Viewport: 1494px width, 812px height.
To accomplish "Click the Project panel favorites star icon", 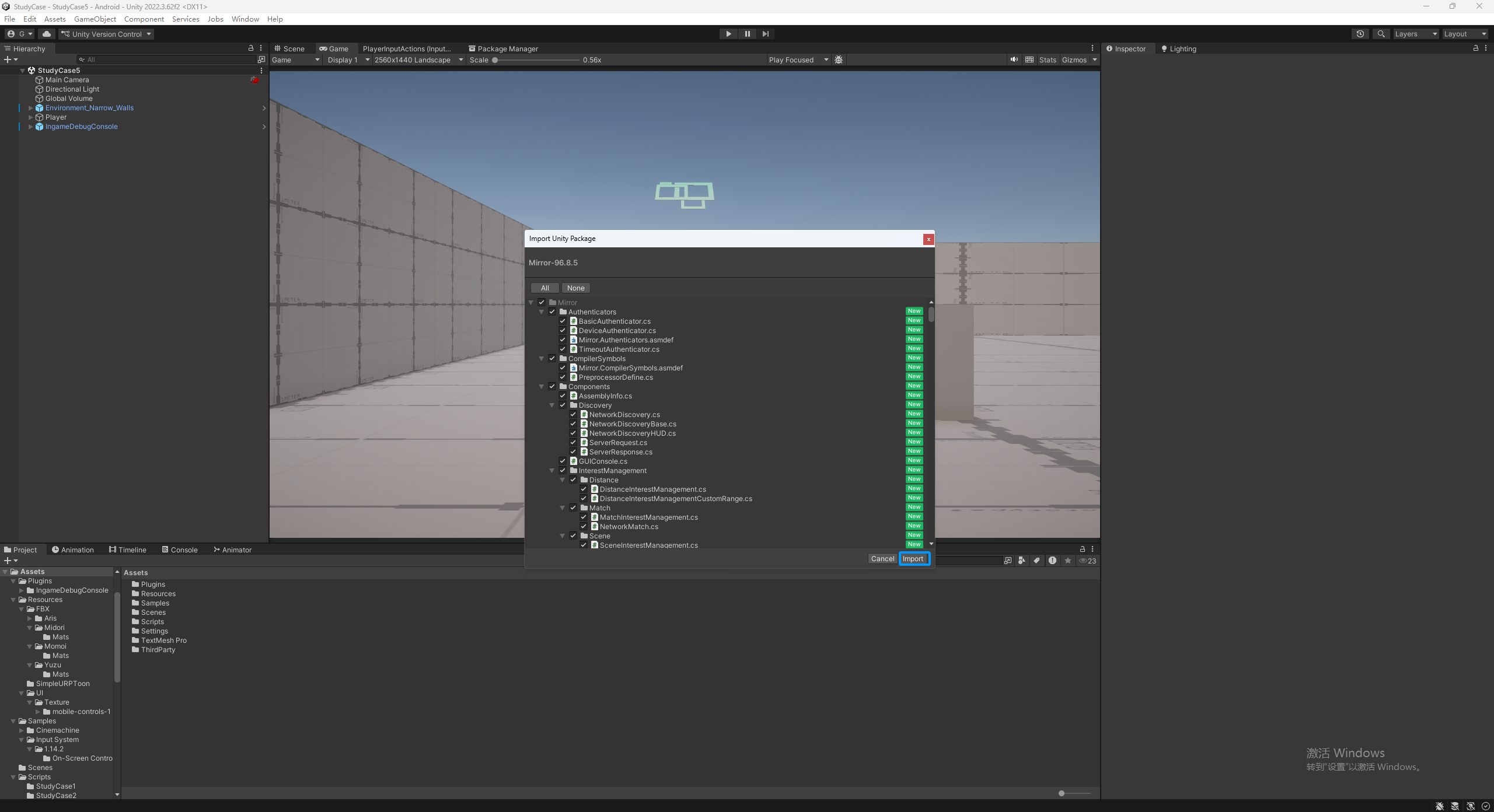I will coord(1067,561).
